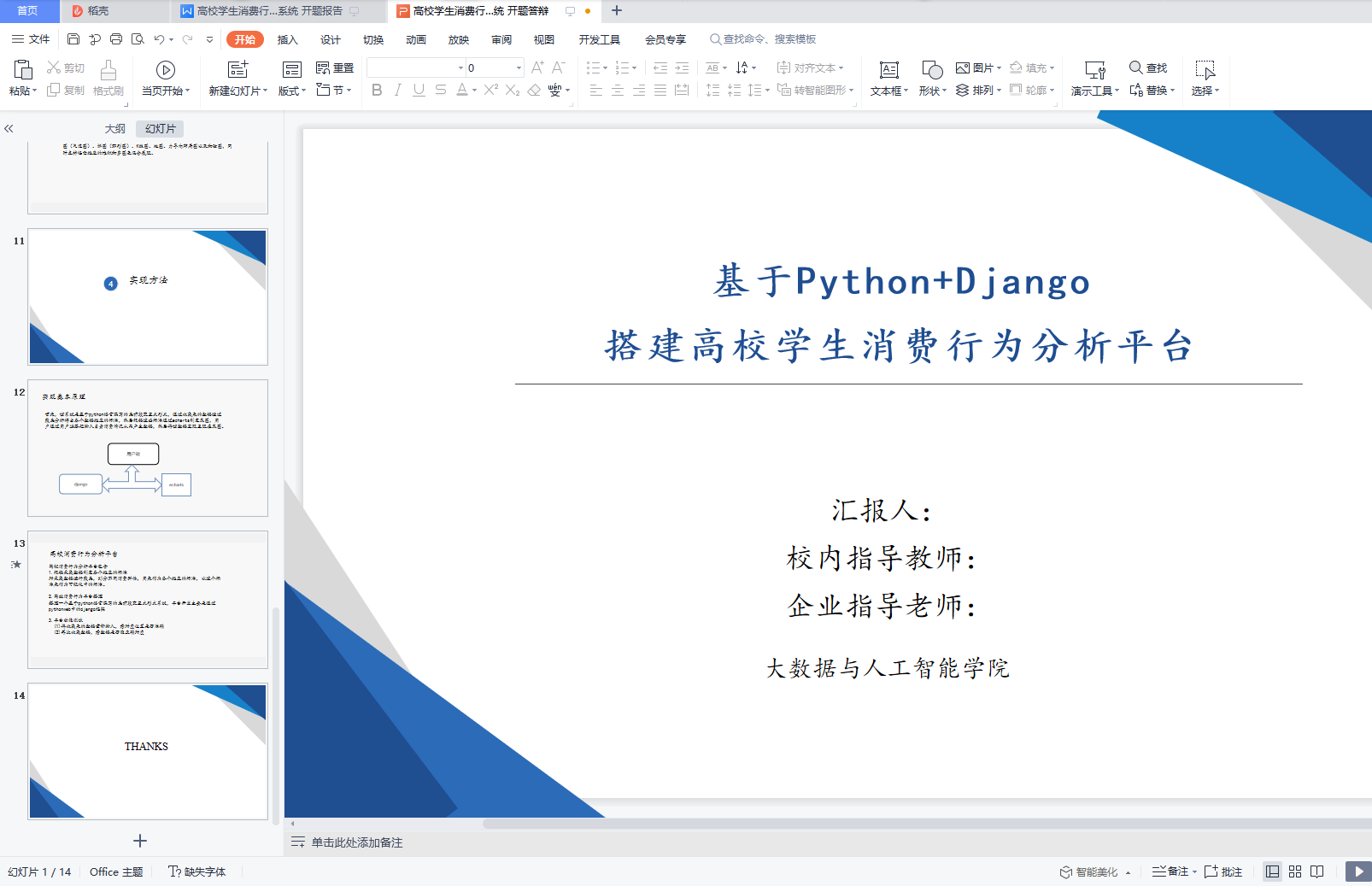The width and height of the screenshot is (1372, 886).
Task: Apply superscript formatting
Action: coord(490,90)
